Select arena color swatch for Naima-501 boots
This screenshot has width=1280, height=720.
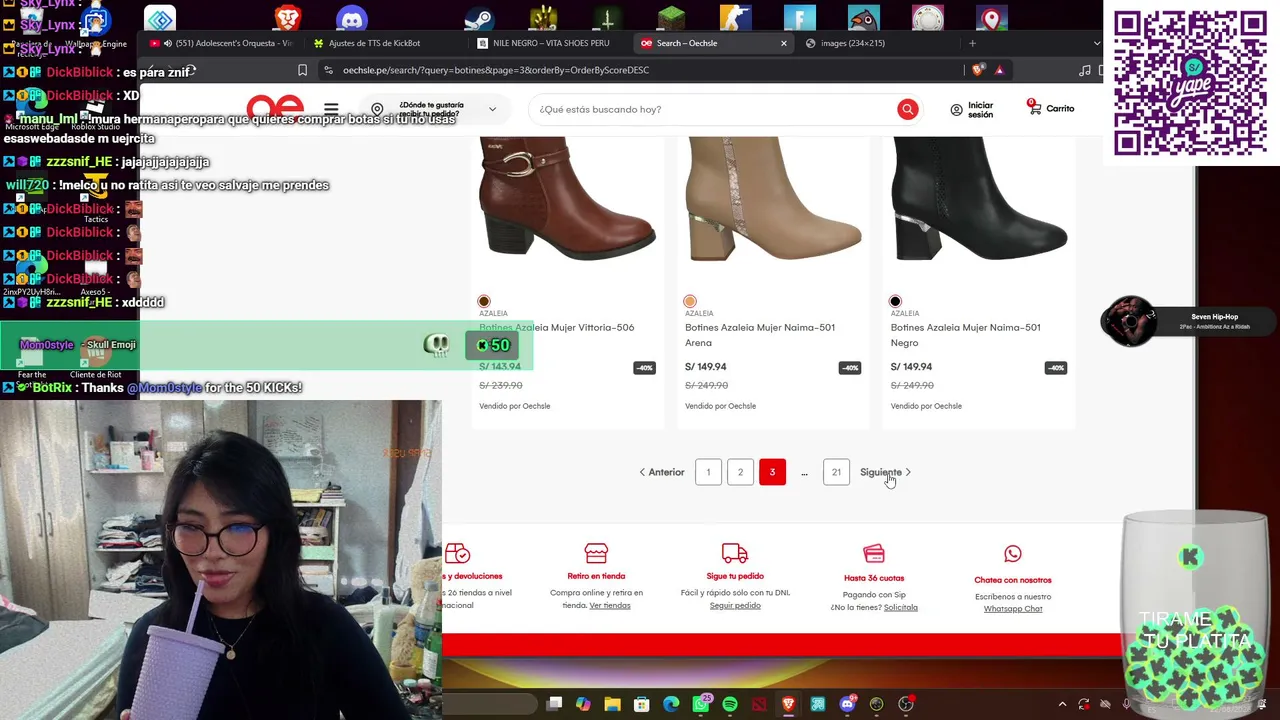pos(690,301)
